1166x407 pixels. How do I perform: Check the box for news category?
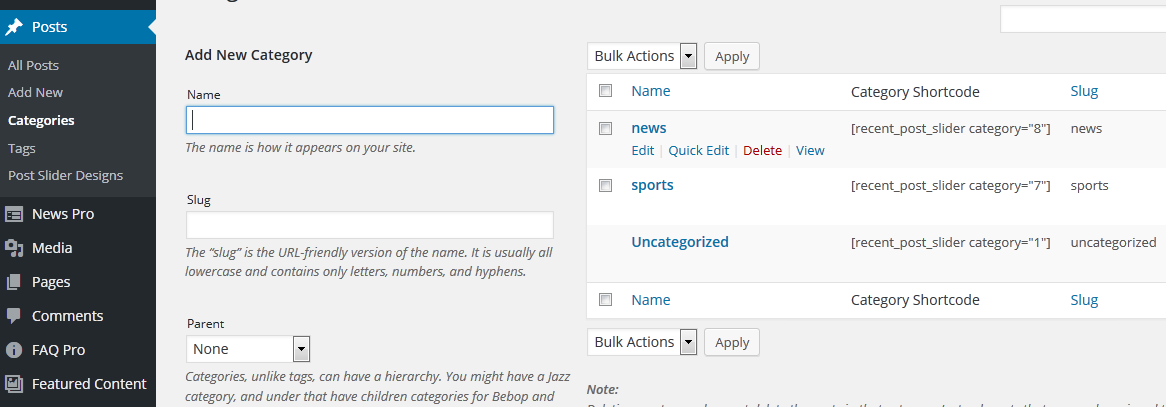605,129
